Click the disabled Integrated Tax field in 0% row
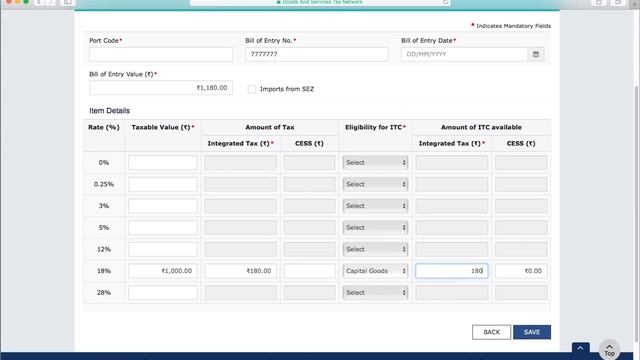This screenshot has height=360, width=640. (x=240, y=162)
